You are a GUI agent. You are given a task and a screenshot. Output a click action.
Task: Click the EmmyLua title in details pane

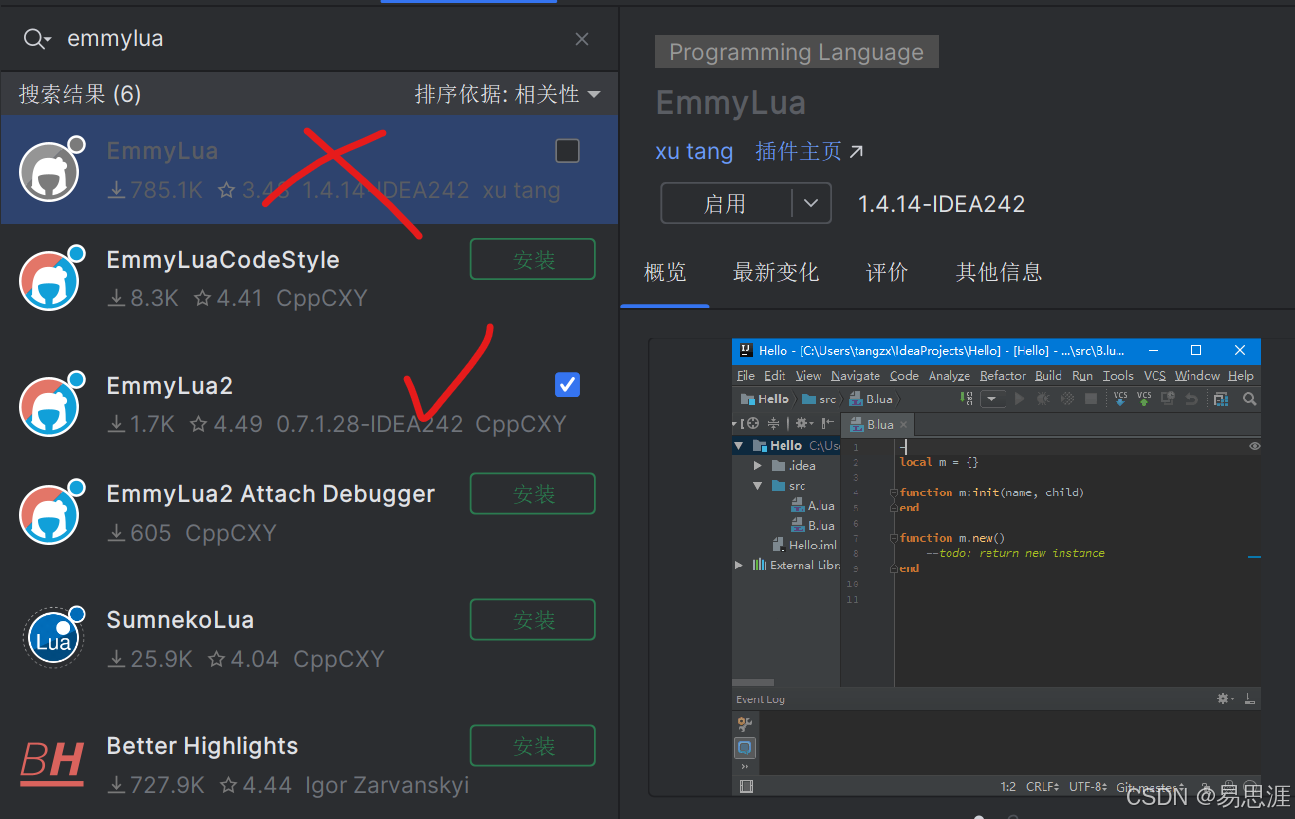pyautogui.click(x=731, y=103)
